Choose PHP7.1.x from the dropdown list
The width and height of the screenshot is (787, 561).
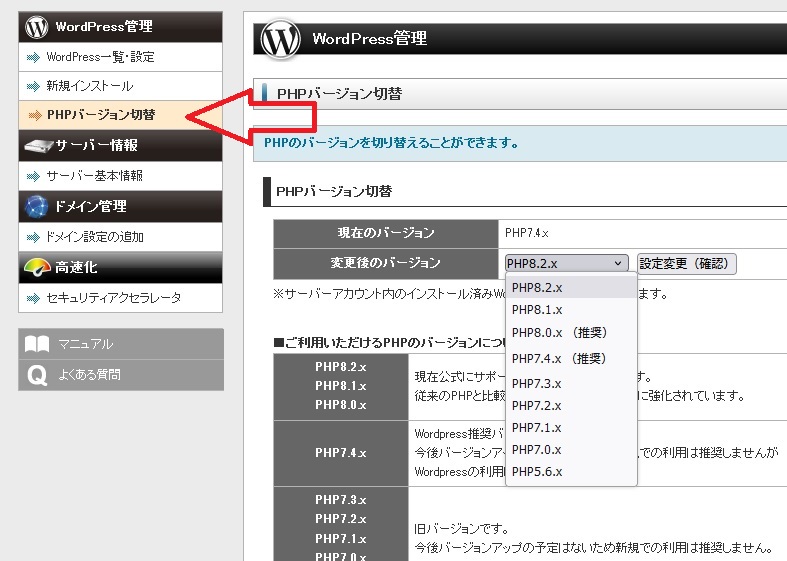[571, 428]
